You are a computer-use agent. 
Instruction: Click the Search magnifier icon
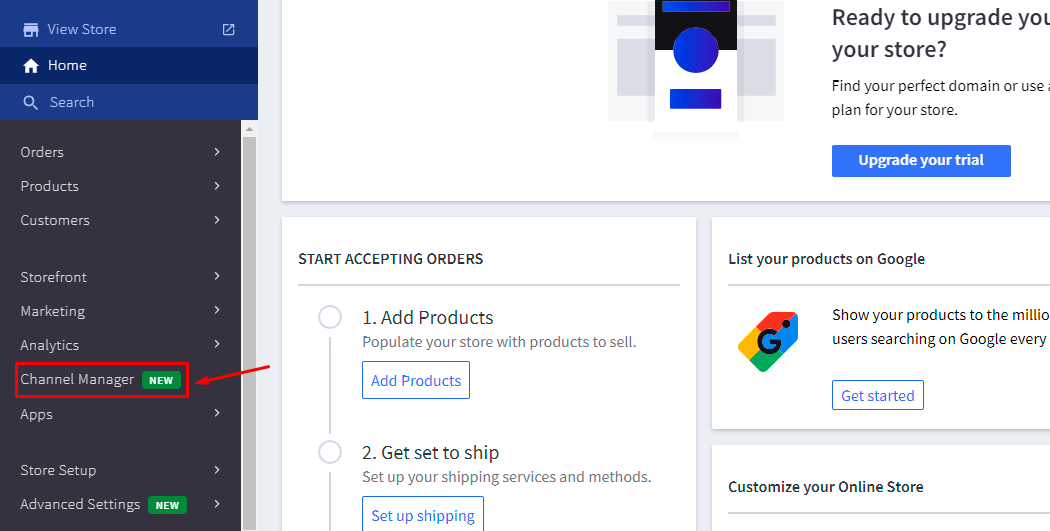pos(31,102)
